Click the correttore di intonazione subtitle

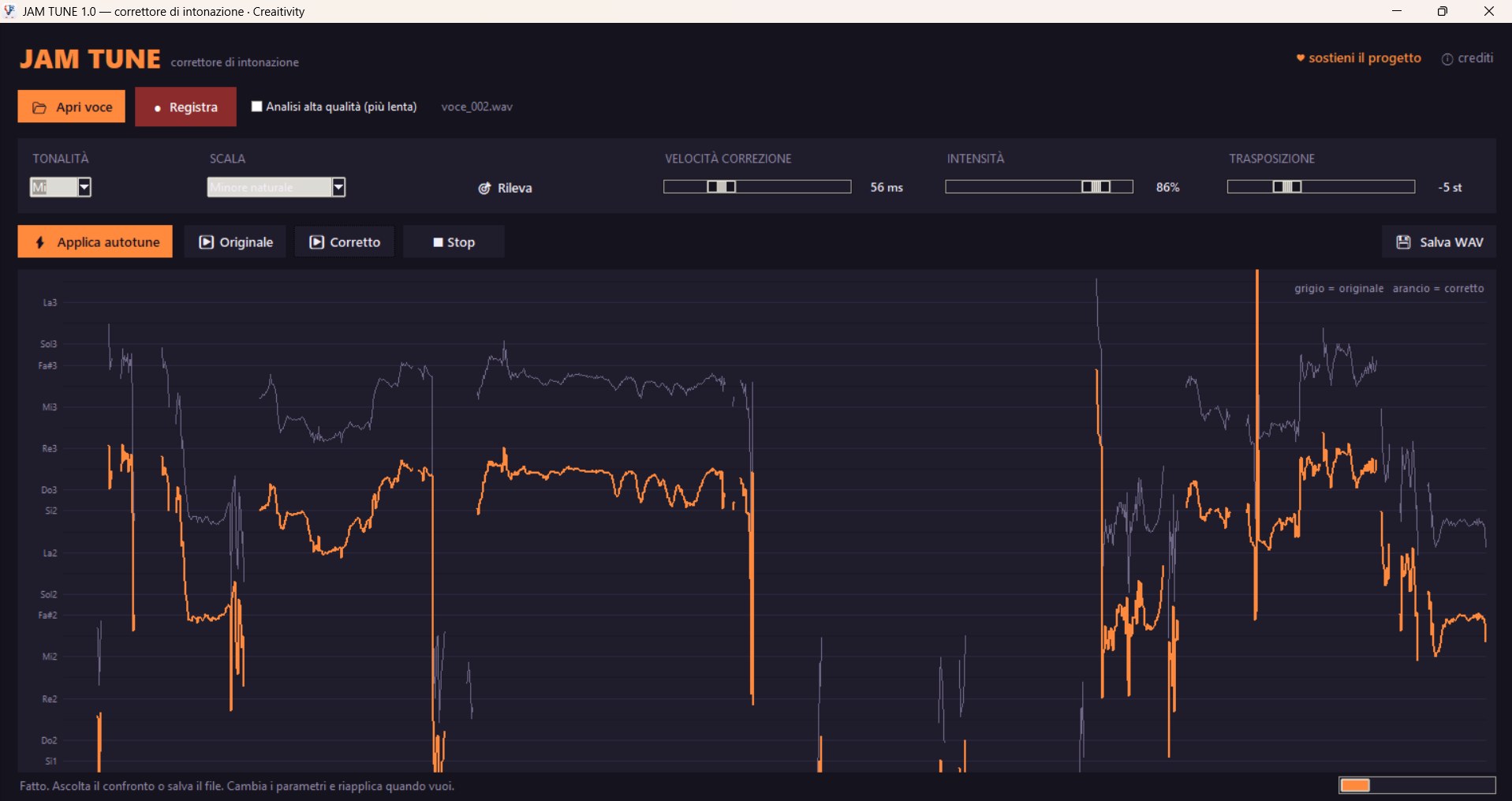[x=235, y=62]
